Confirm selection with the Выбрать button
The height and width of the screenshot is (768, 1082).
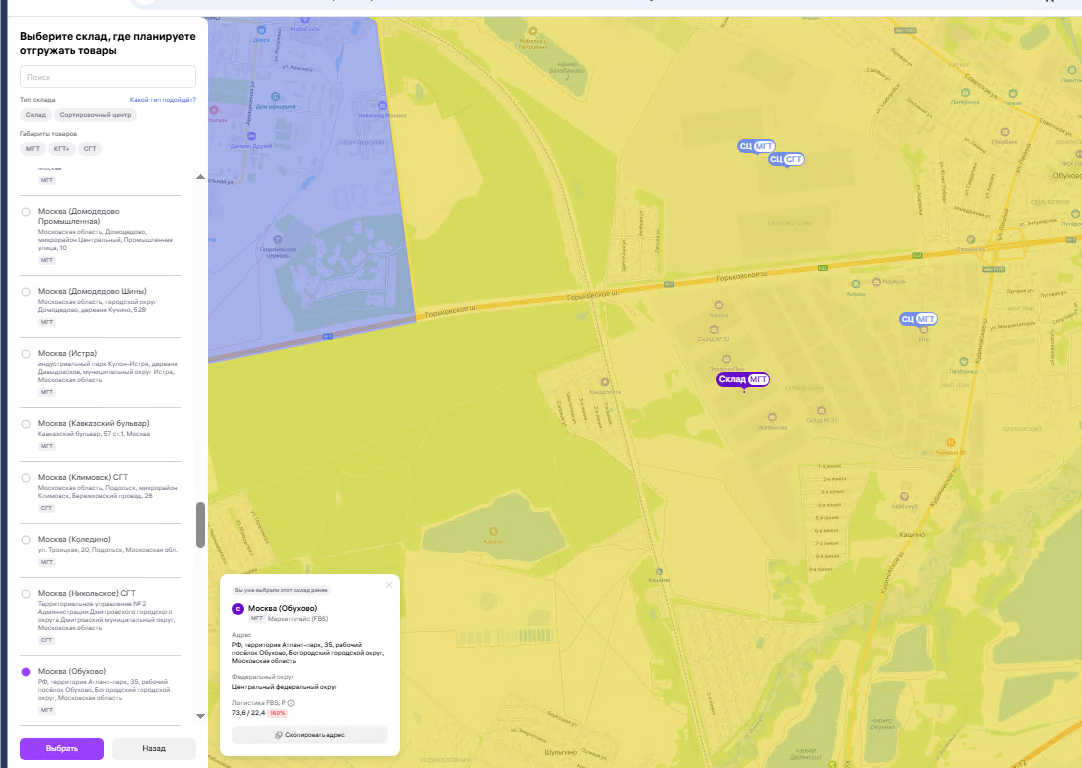(62, 749)
